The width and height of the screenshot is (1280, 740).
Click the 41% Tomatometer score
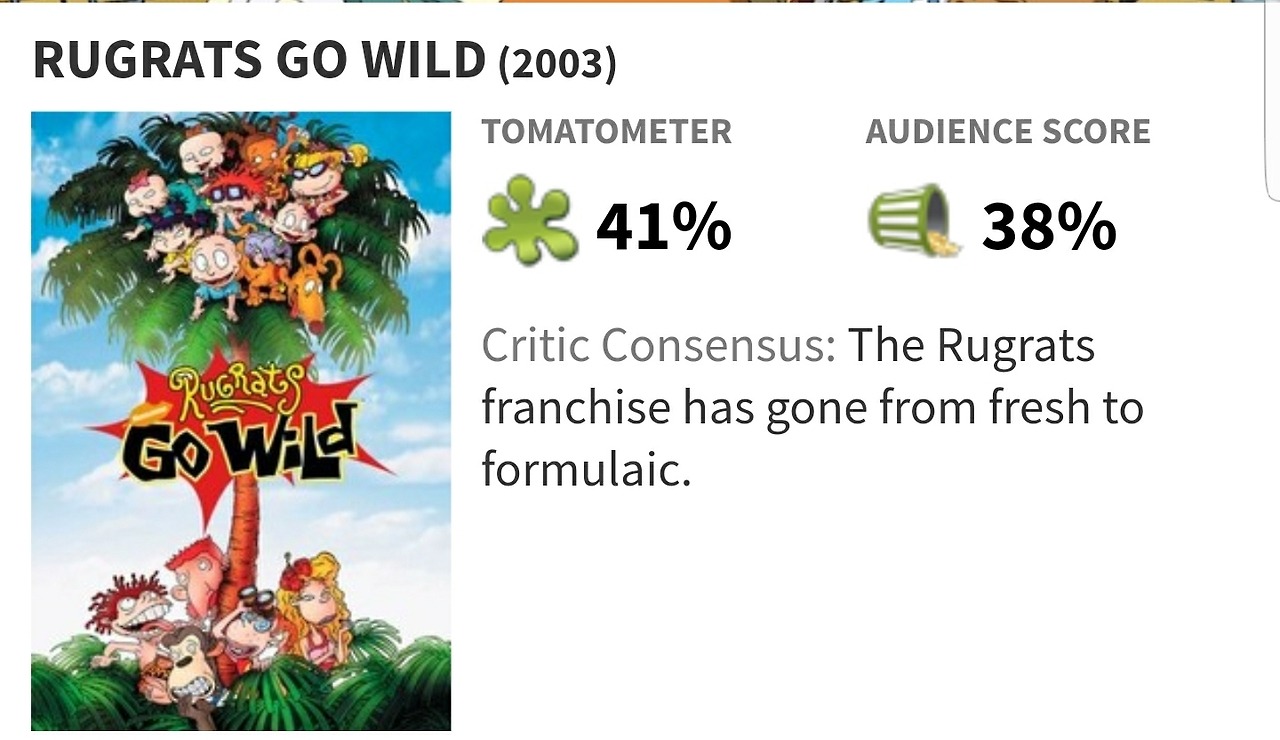664,227
